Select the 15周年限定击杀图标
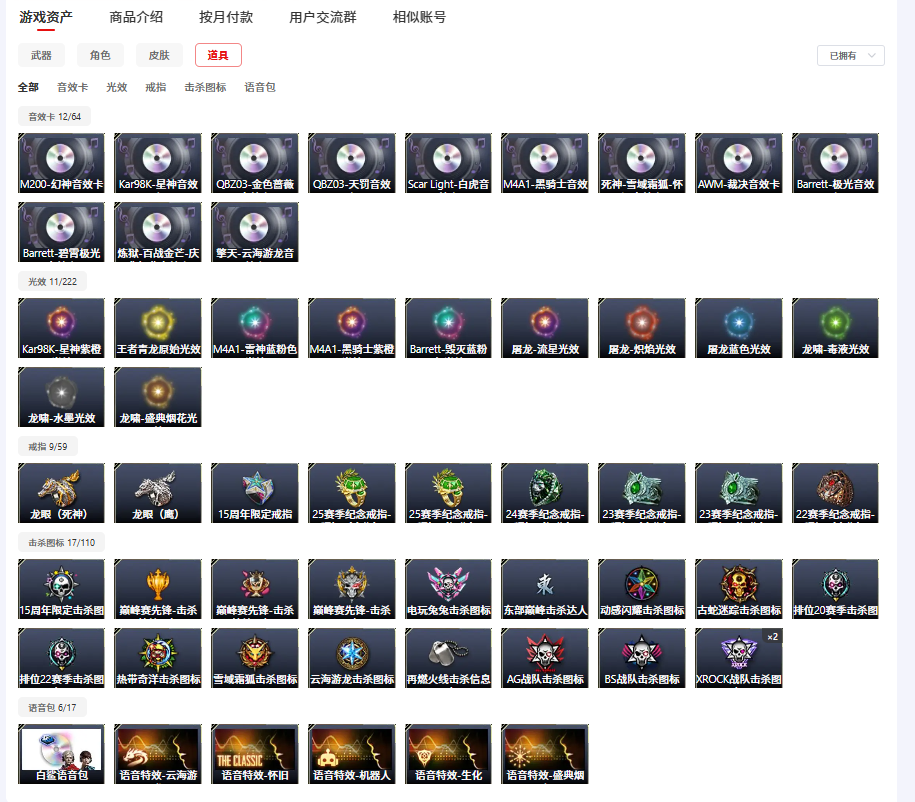The image size is (915, 802). tap(61, 589)
